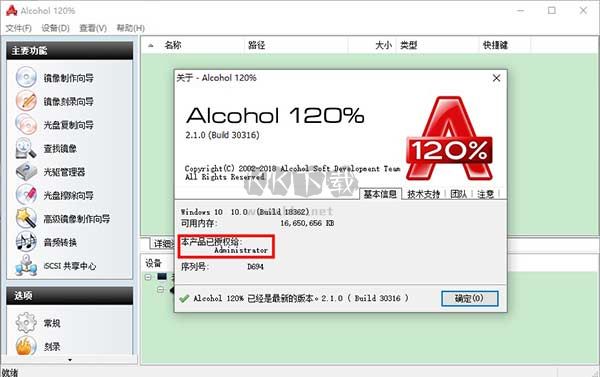Click the Administrator licensee name

241,250
